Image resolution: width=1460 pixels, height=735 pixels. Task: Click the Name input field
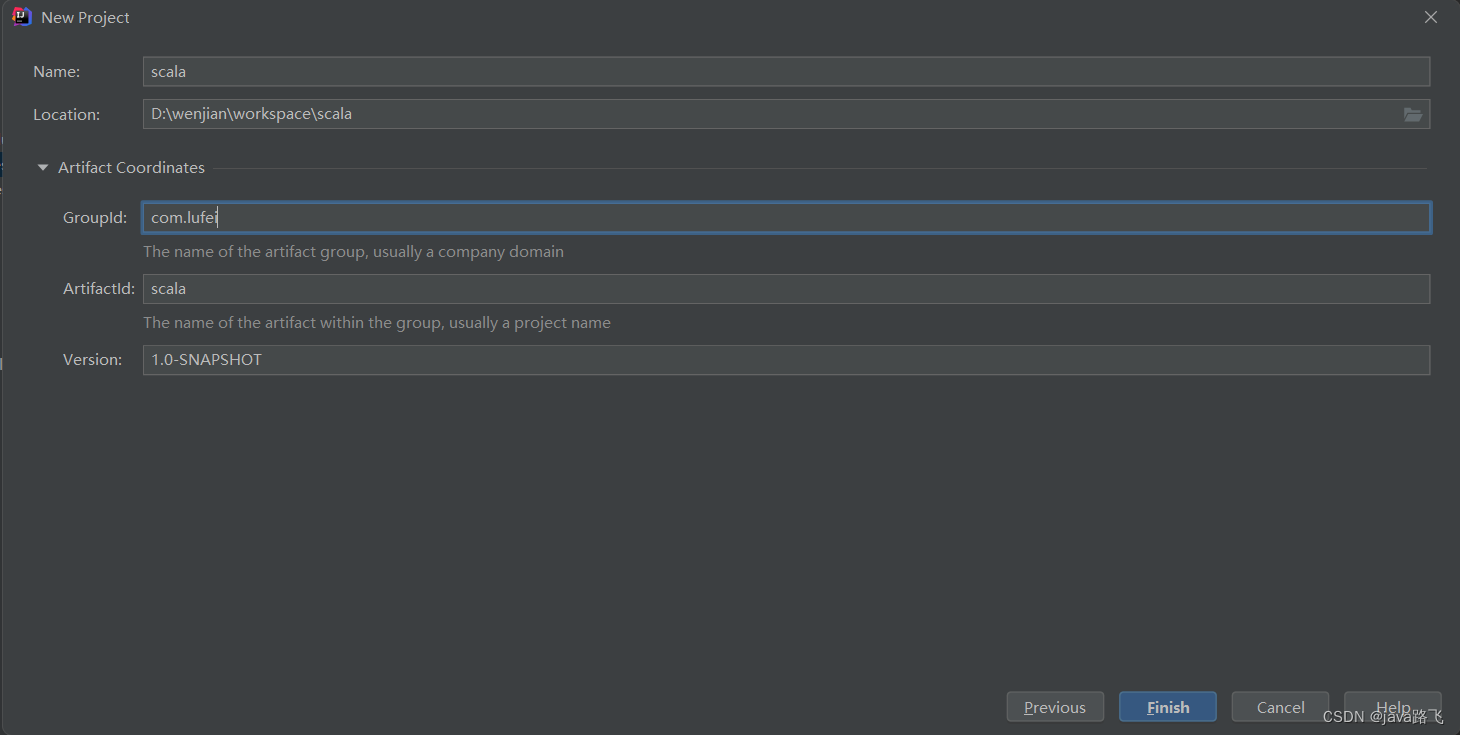(x=786, y=72)
